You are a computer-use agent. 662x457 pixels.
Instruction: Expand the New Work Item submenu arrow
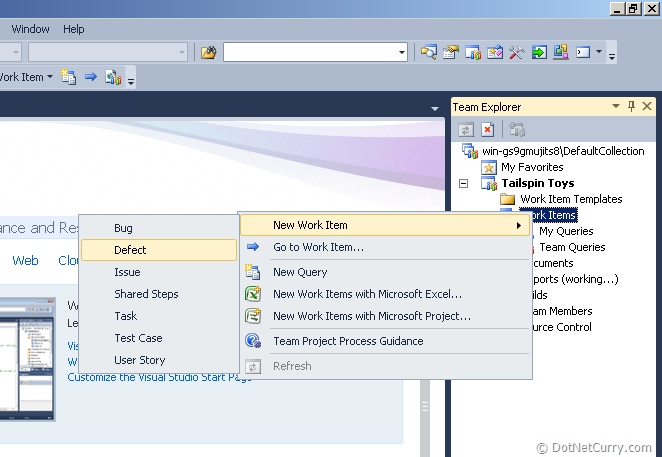(x=519, y=226)
